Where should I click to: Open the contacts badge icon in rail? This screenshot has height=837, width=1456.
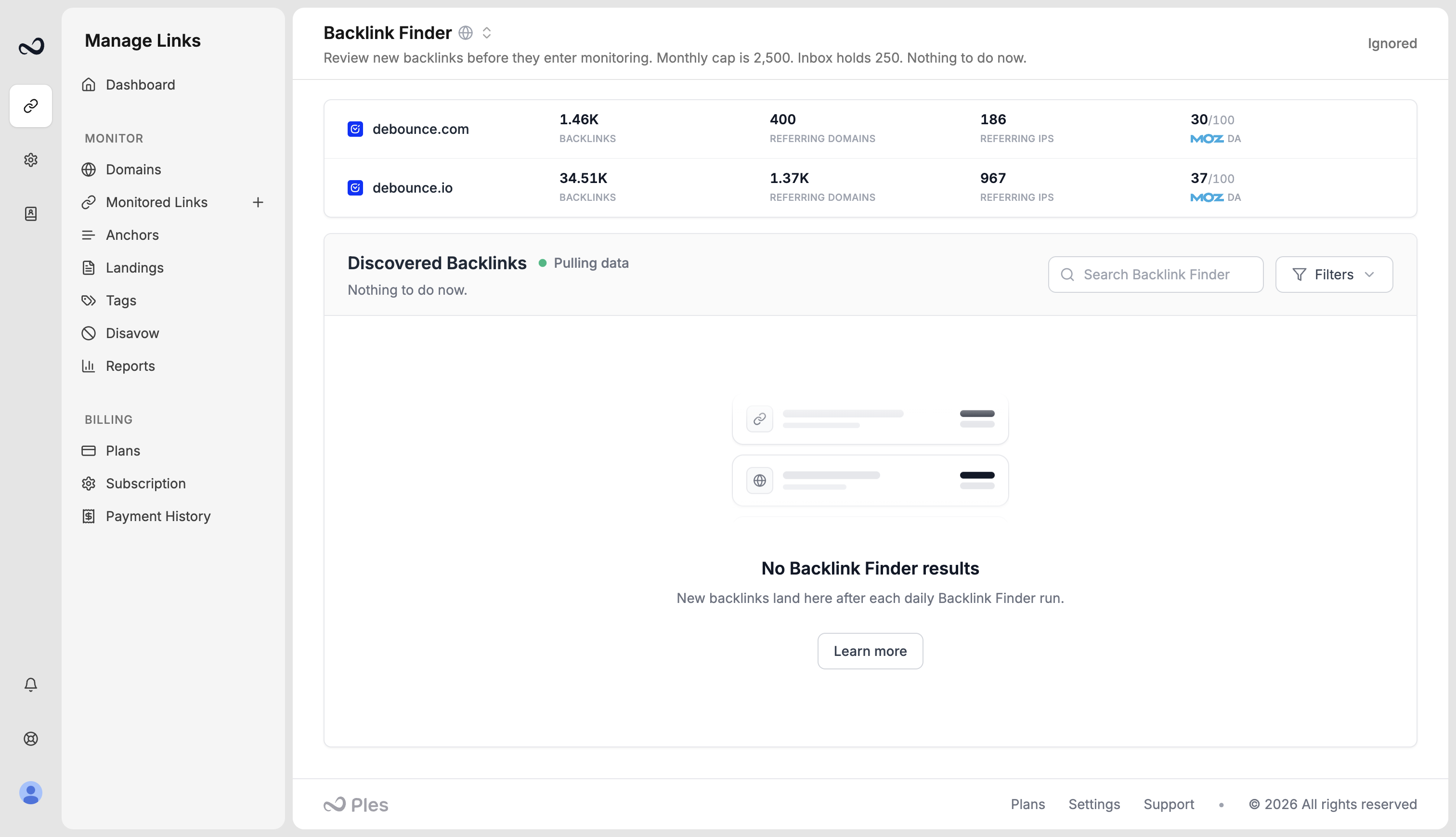point(31,214)
